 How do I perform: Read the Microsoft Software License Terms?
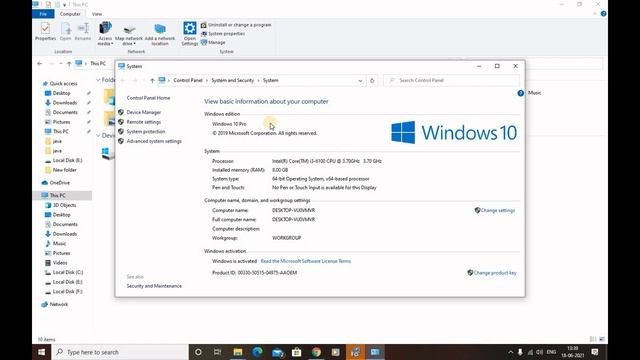[x=306, y=261]
